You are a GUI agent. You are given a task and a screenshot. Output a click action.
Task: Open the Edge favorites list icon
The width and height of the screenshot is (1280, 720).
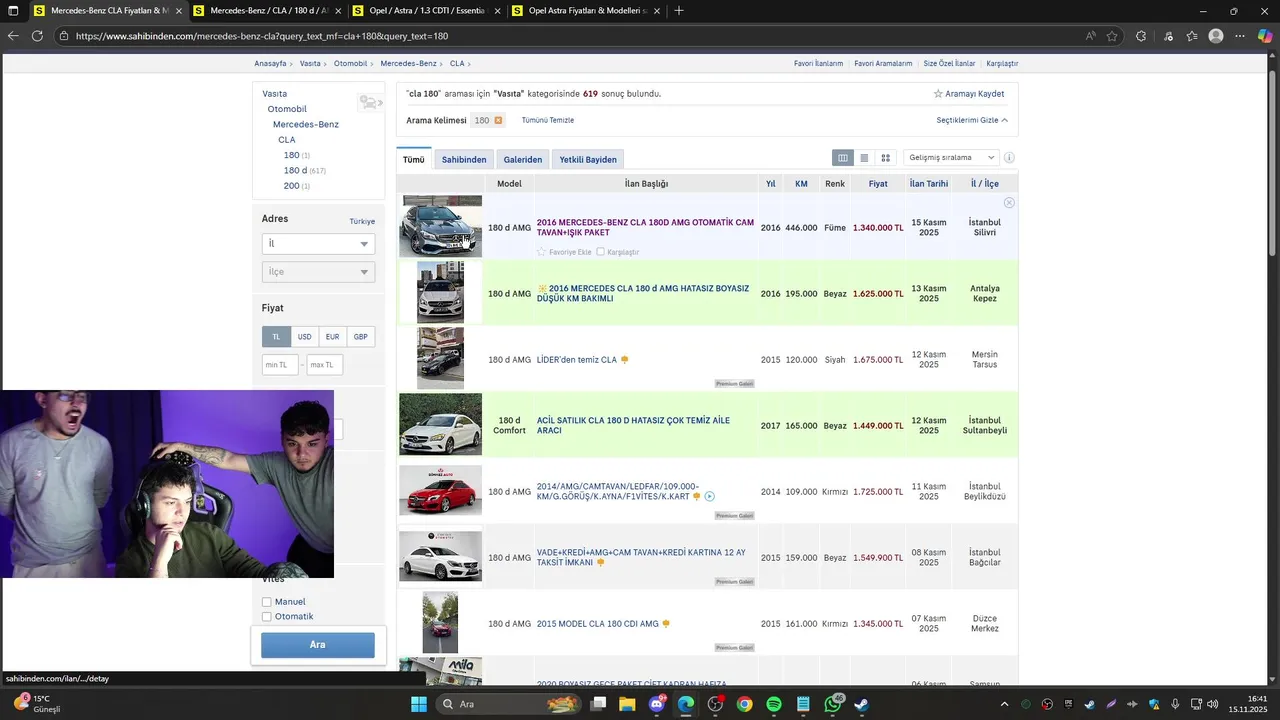(x=1192, y=36)
